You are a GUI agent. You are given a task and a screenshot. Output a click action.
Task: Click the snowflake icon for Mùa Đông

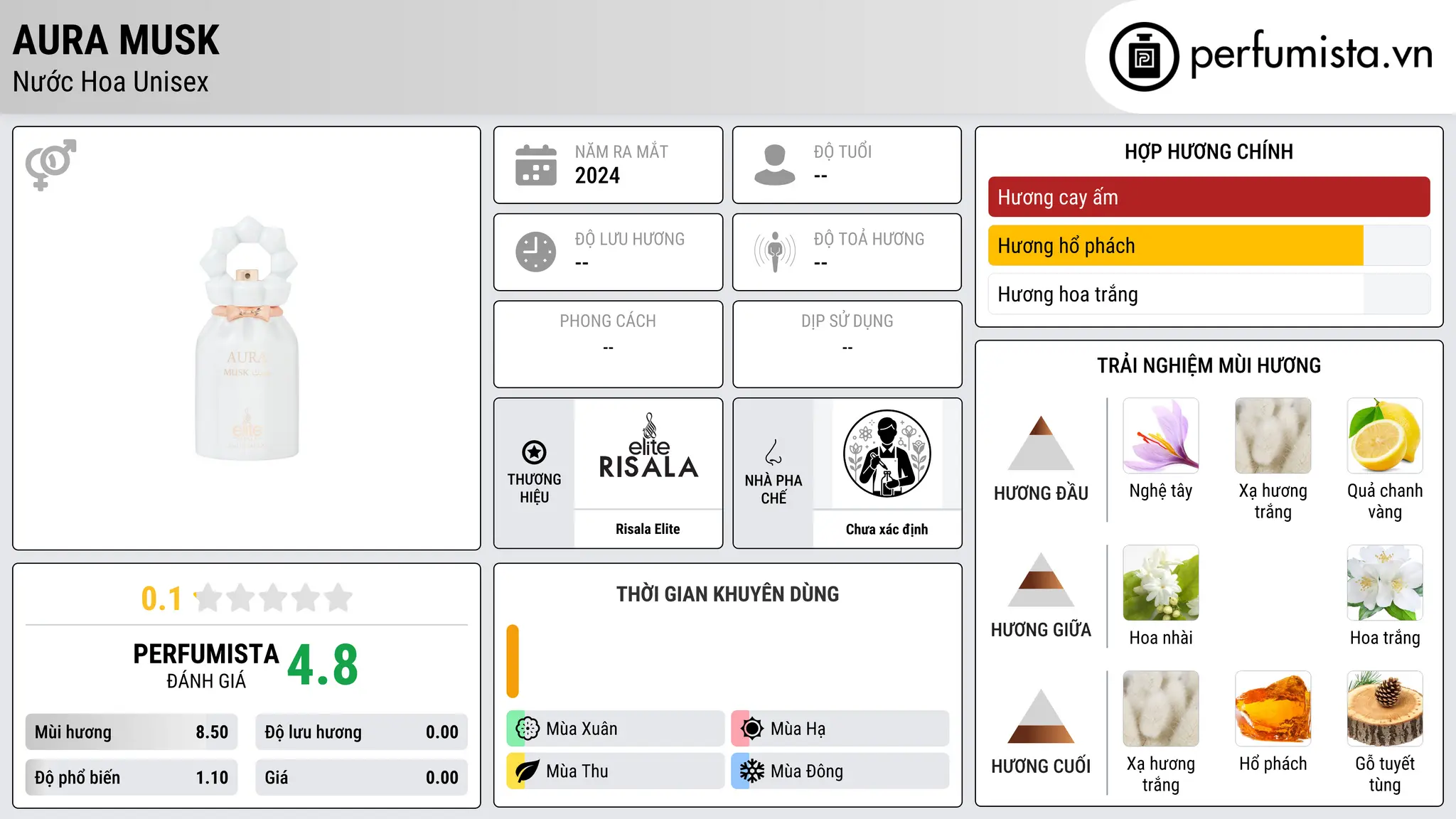(751, 771)
